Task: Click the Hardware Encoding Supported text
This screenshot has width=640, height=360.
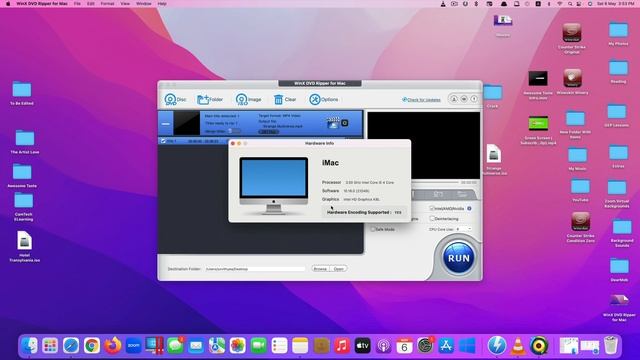Action: (x=359, y=212)
